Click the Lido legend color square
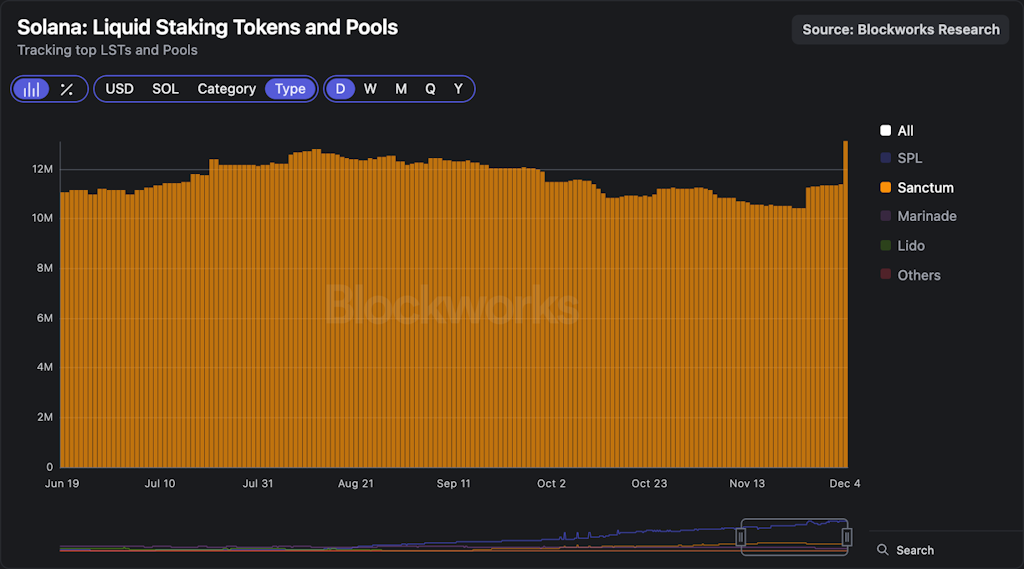 pyautogui.click(x=885, y=245)
